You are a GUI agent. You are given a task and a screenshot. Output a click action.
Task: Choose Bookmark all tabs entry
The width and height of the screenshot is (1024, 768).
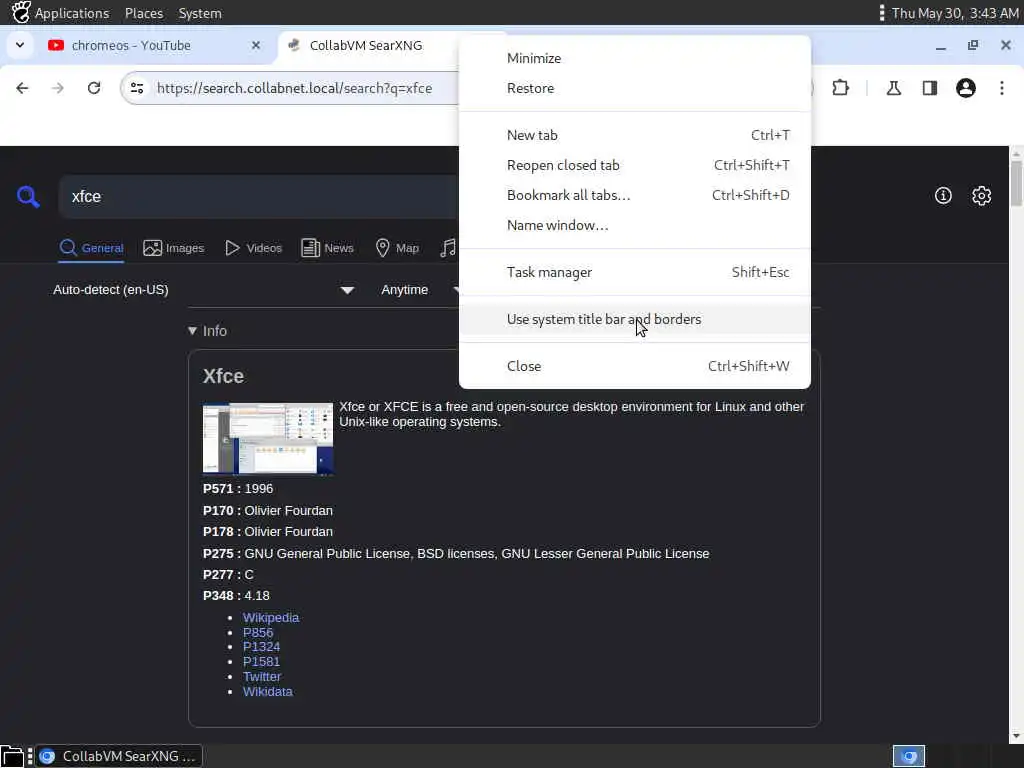click(635, 195)
